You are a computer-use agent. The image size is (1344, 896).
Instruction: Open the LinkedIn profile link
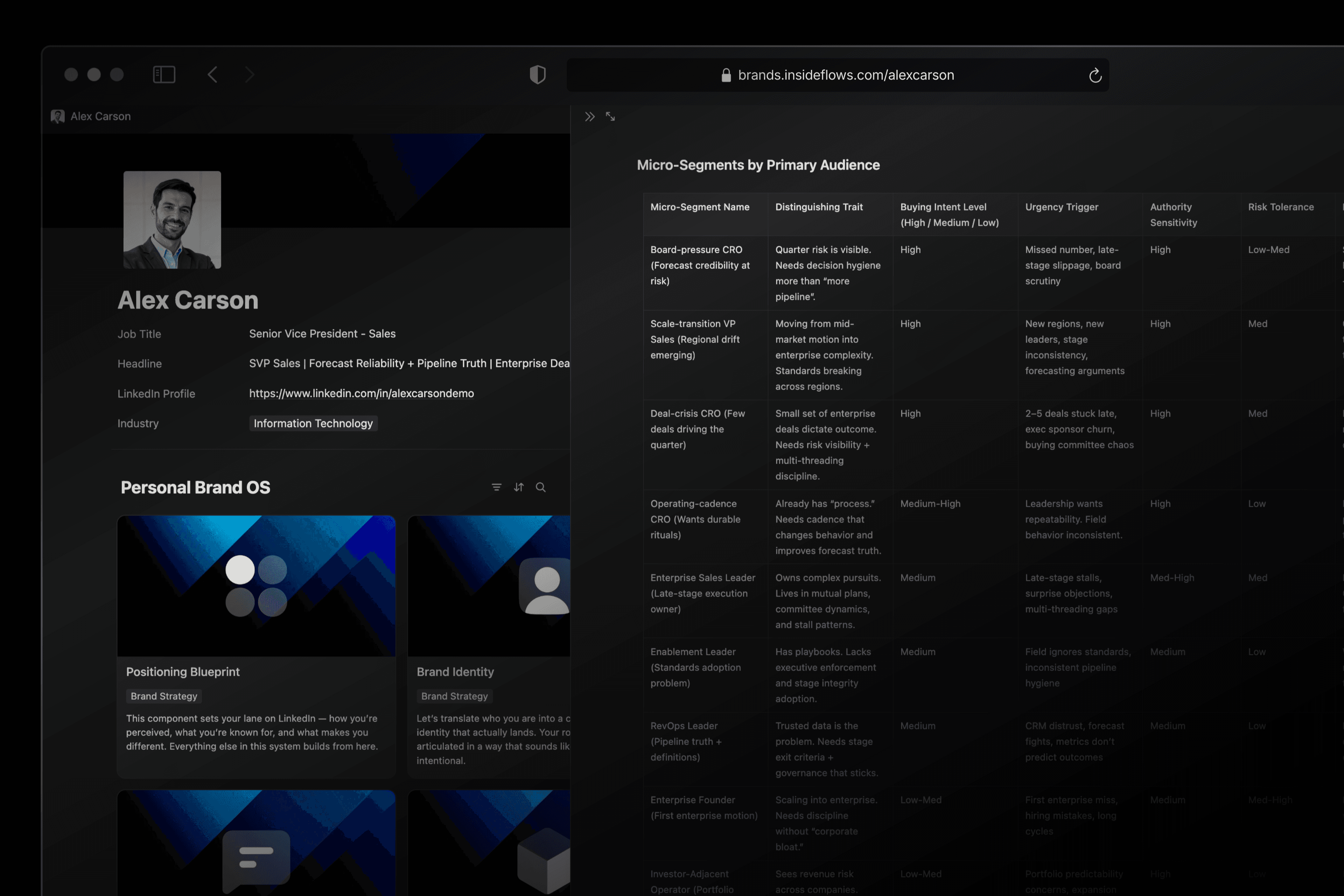click(361, 393)
